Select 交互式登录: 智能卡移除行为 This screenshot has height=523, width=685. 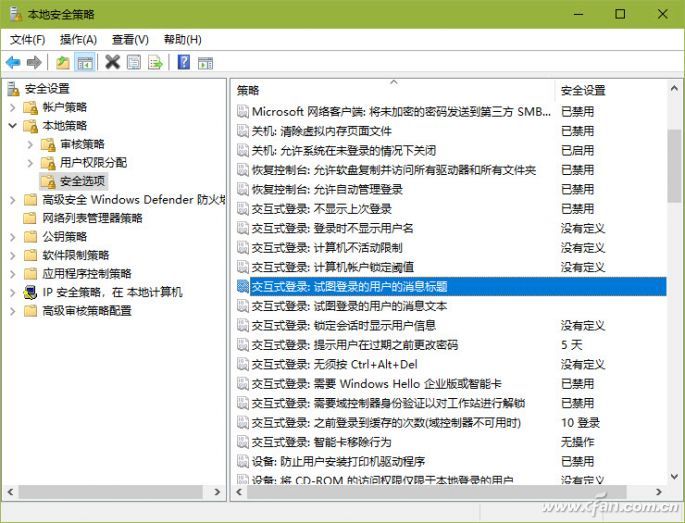pyautogui.click(x=450, y=442)
